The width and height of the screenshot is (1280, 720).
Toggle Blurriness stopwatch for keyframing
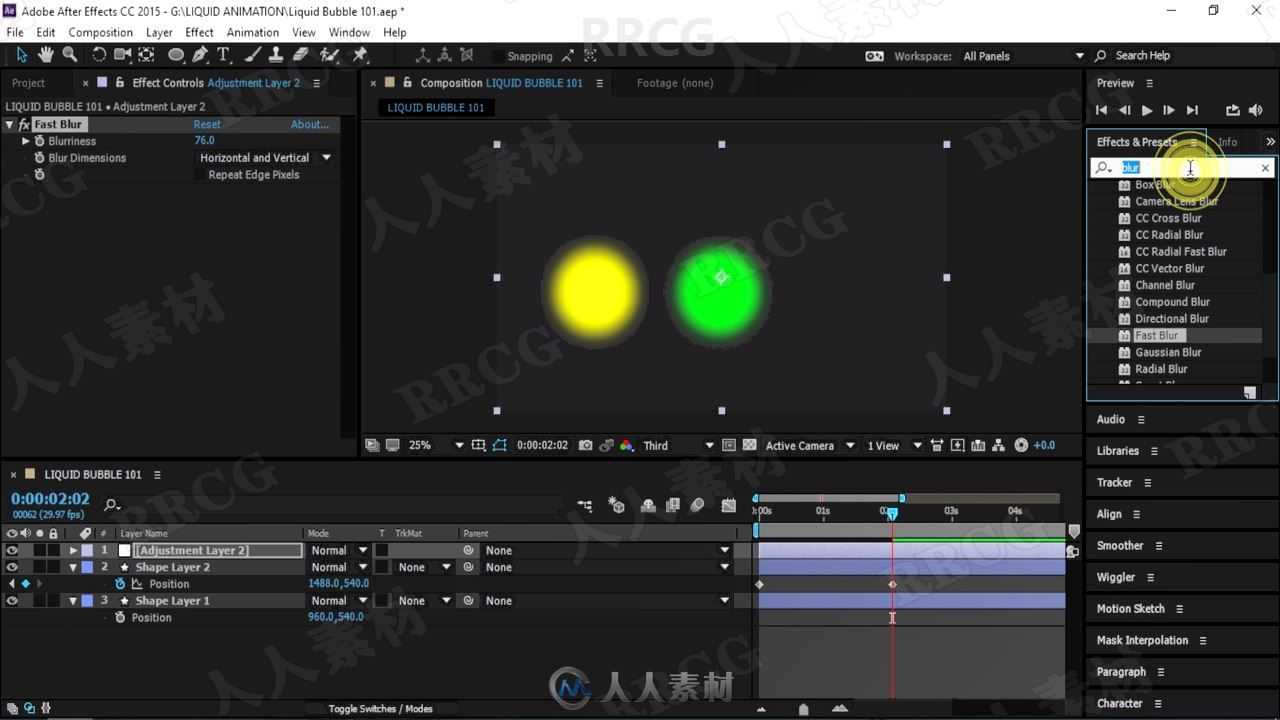click(39, 141)
